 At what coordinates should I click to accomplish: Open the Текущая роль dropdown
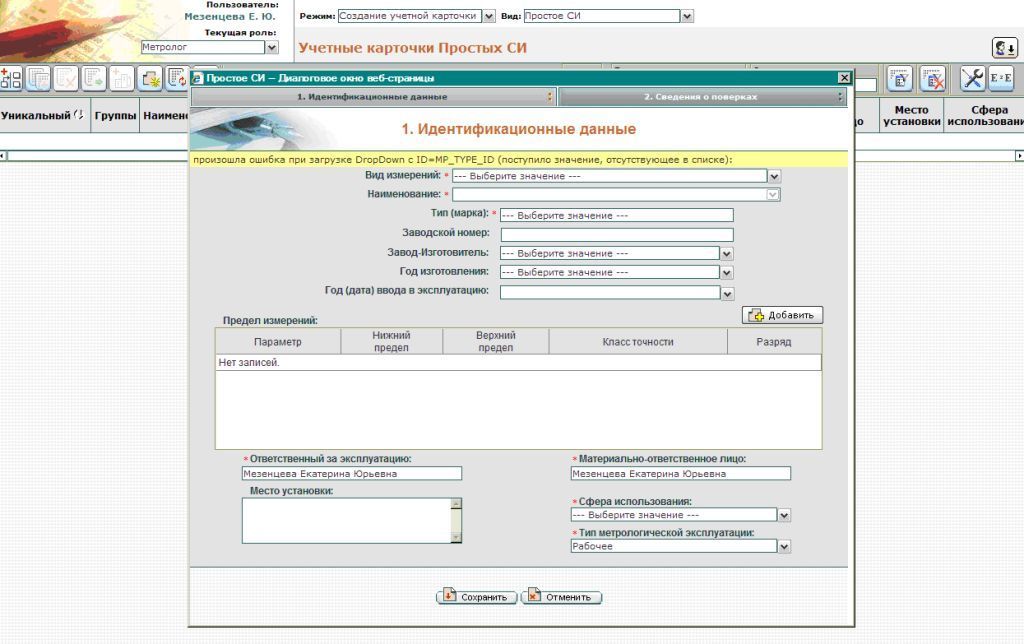(272, 47)
